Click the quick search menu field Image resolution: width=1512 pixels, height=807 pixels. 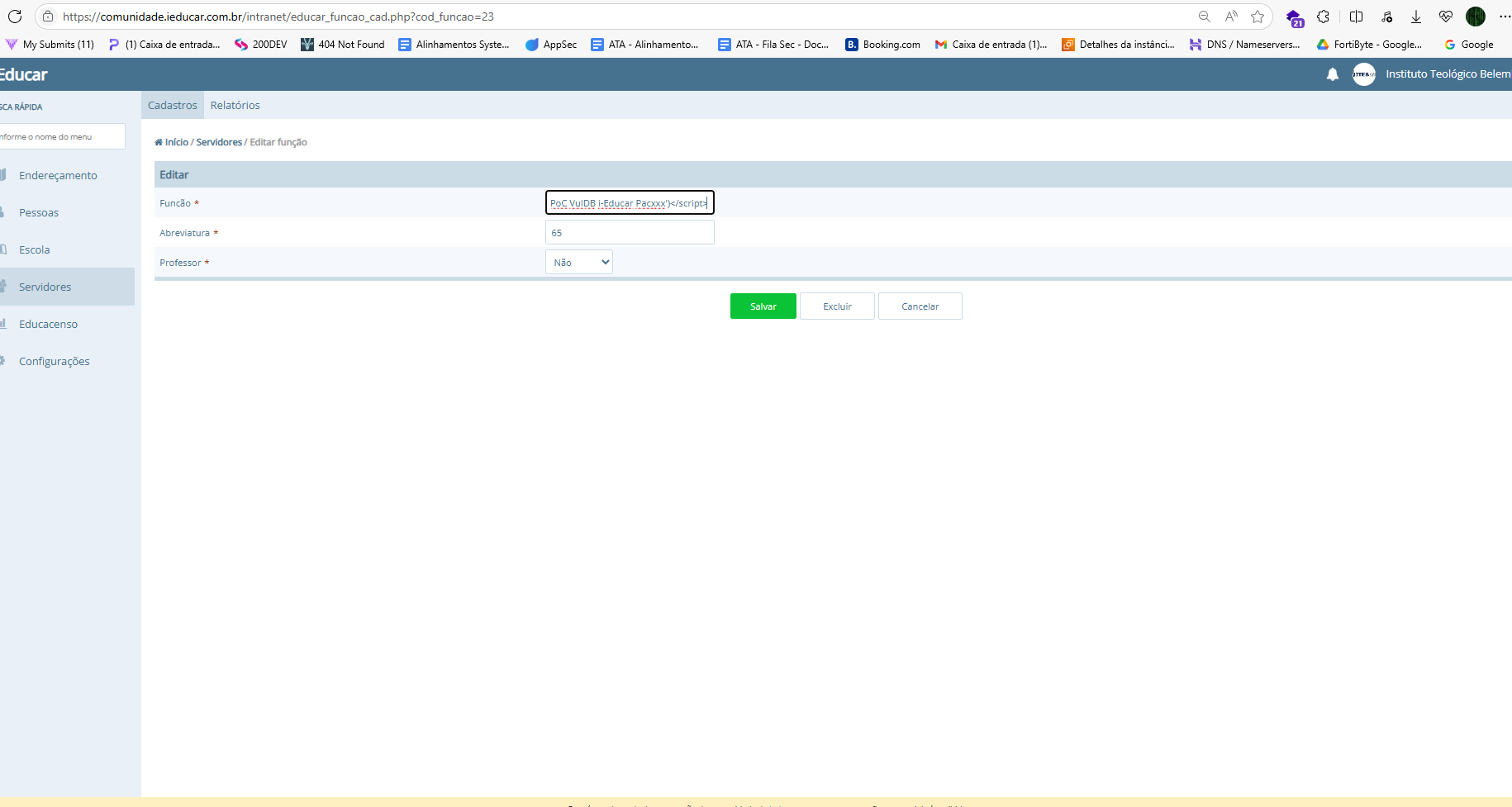pyautogui.click(x=62, y=136)
